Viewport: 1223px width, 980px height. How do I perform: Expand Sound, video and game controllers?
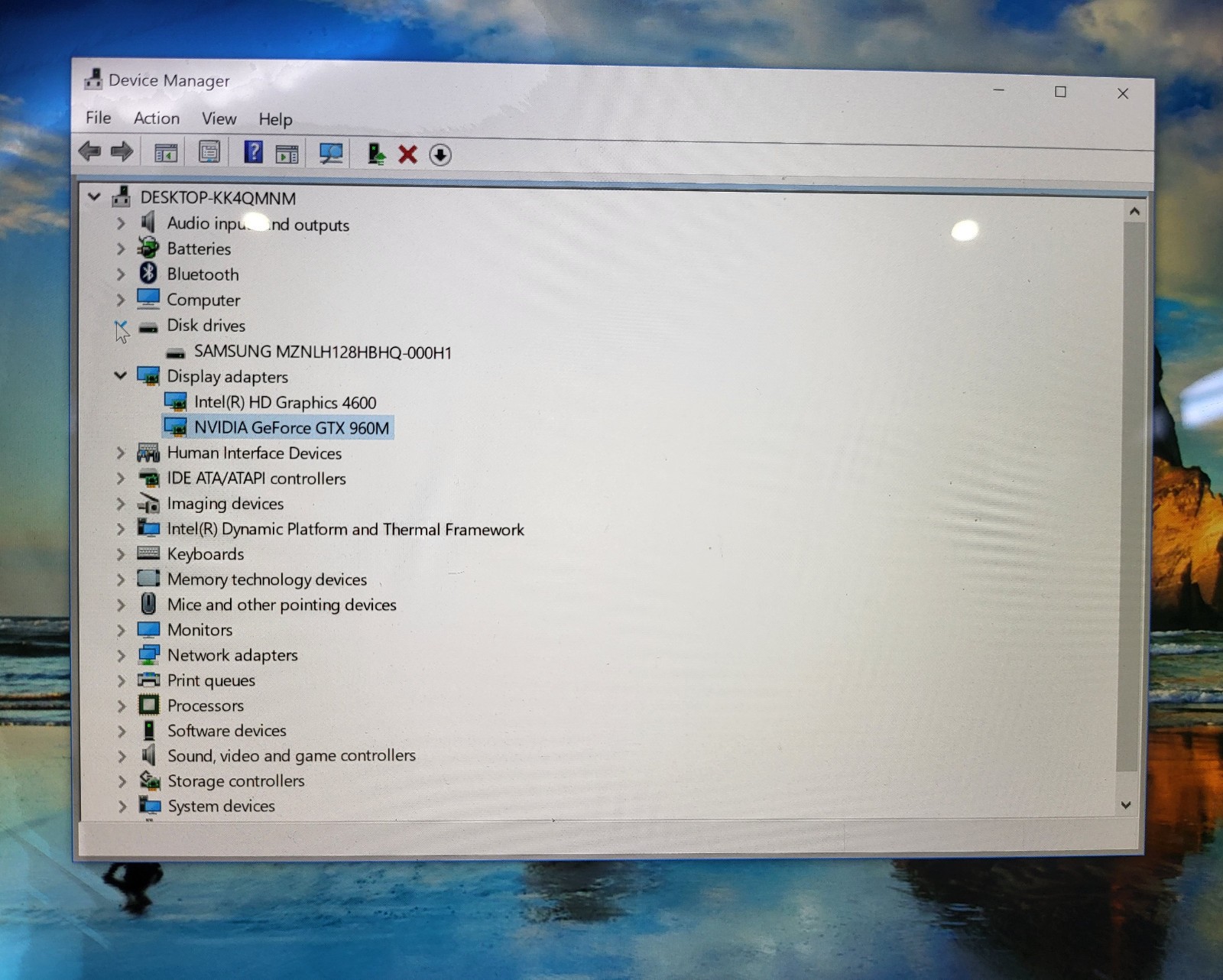(x=122, y=756)
